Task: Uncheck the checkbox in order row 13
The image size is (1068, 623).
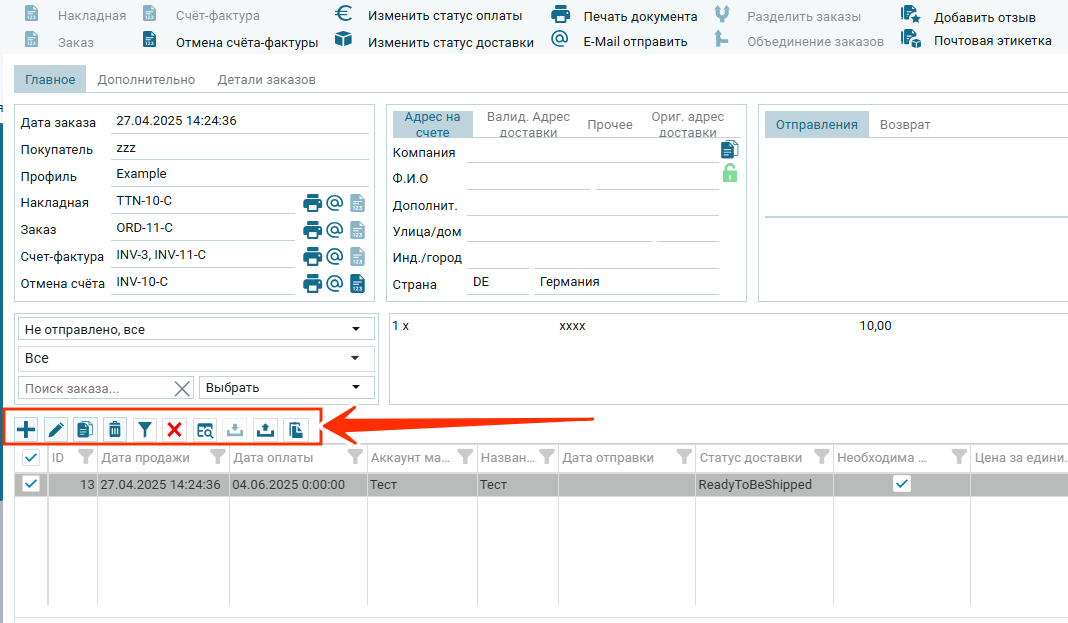Action: click(x=31, y=484)
